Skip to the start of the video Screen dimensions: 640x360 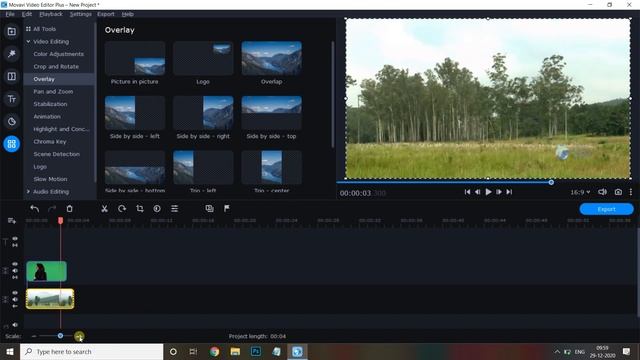point(467,192)
